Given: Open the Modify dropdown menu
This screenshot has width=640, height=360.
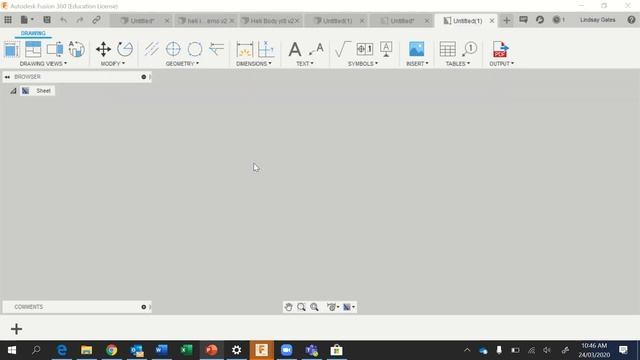Looking at the screenshot, I should (x=113, y=64).
